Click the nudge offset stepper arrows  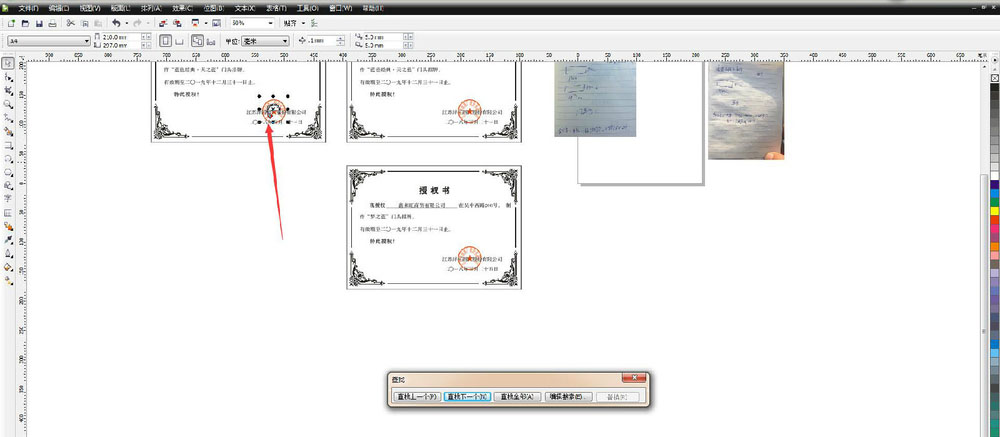pyautogui.click(x=340, y=41)
